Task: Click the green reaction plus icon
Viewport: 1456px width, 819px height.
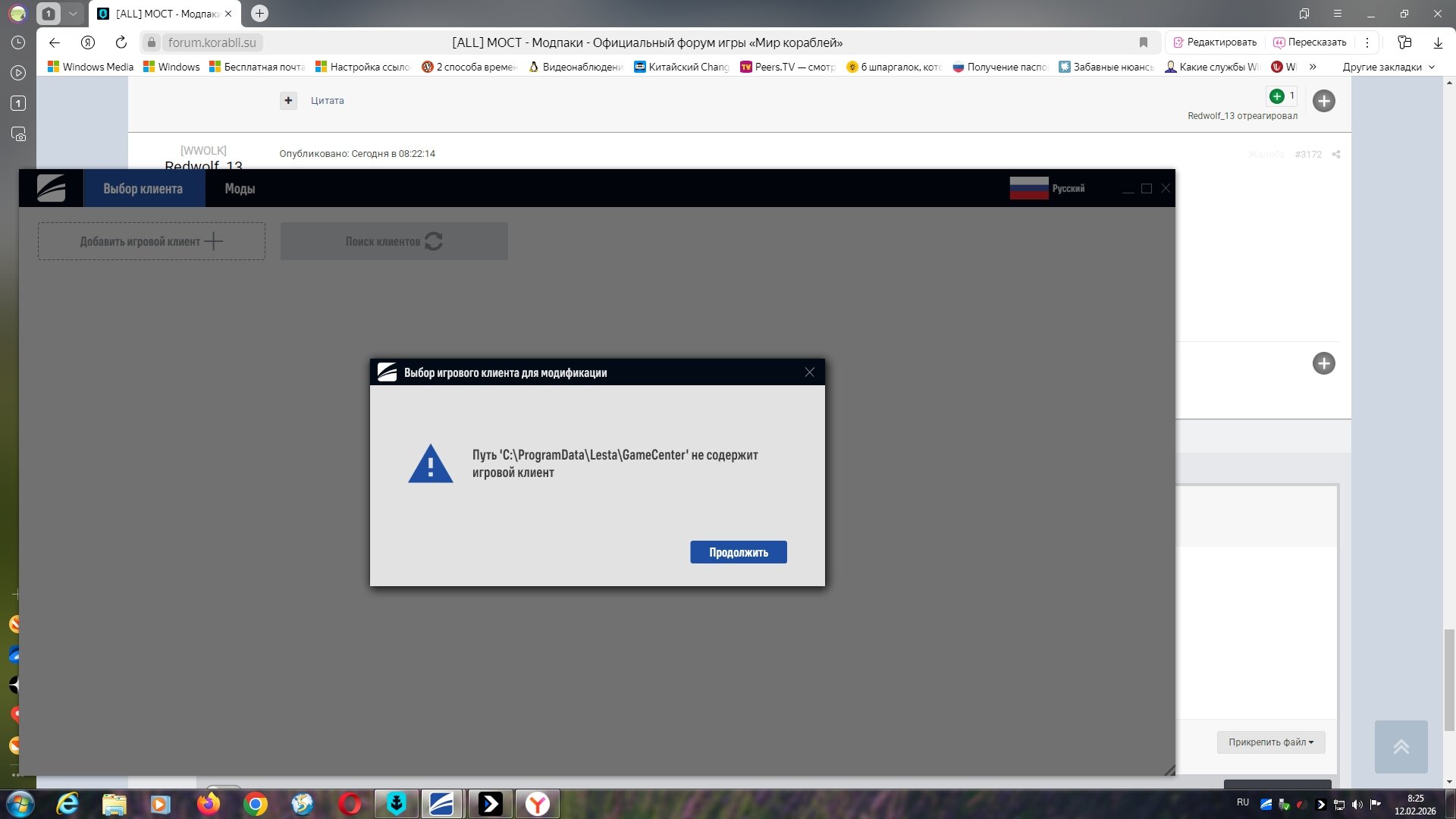Action: tap(1277, 96)
